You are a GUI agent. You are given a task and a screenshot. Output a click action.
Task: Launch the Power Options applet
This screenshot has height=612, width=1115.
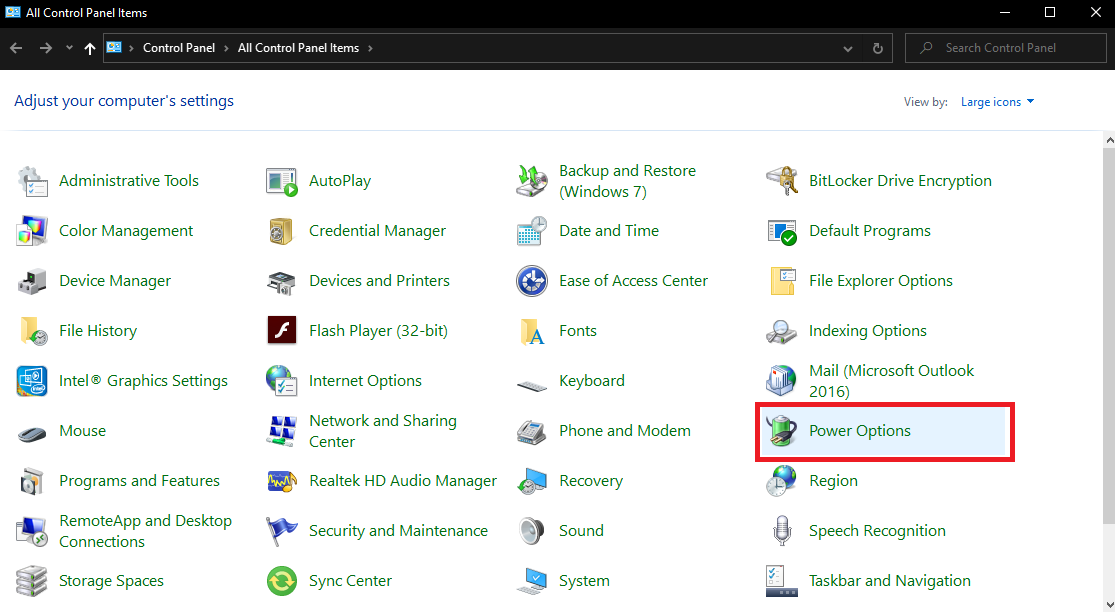[x=860, y=430]
